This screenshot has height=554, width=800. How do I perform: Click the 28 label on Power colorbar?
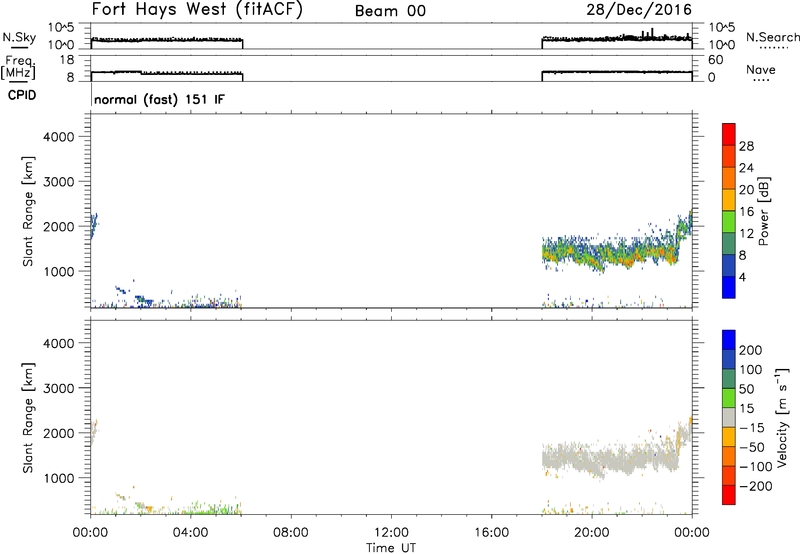pos(746,146)
